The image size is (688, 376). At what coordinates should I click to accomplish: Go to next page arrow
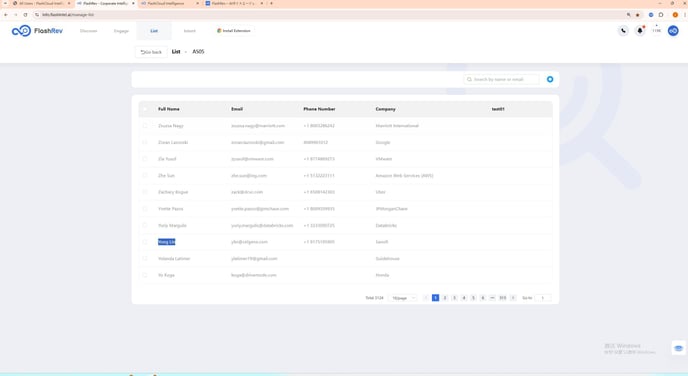pos(513,298)
